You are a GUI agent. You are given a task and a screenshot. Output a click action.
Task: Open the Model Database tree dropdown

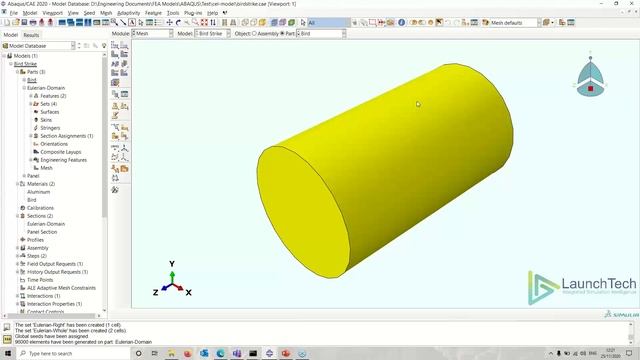[39, 46]
